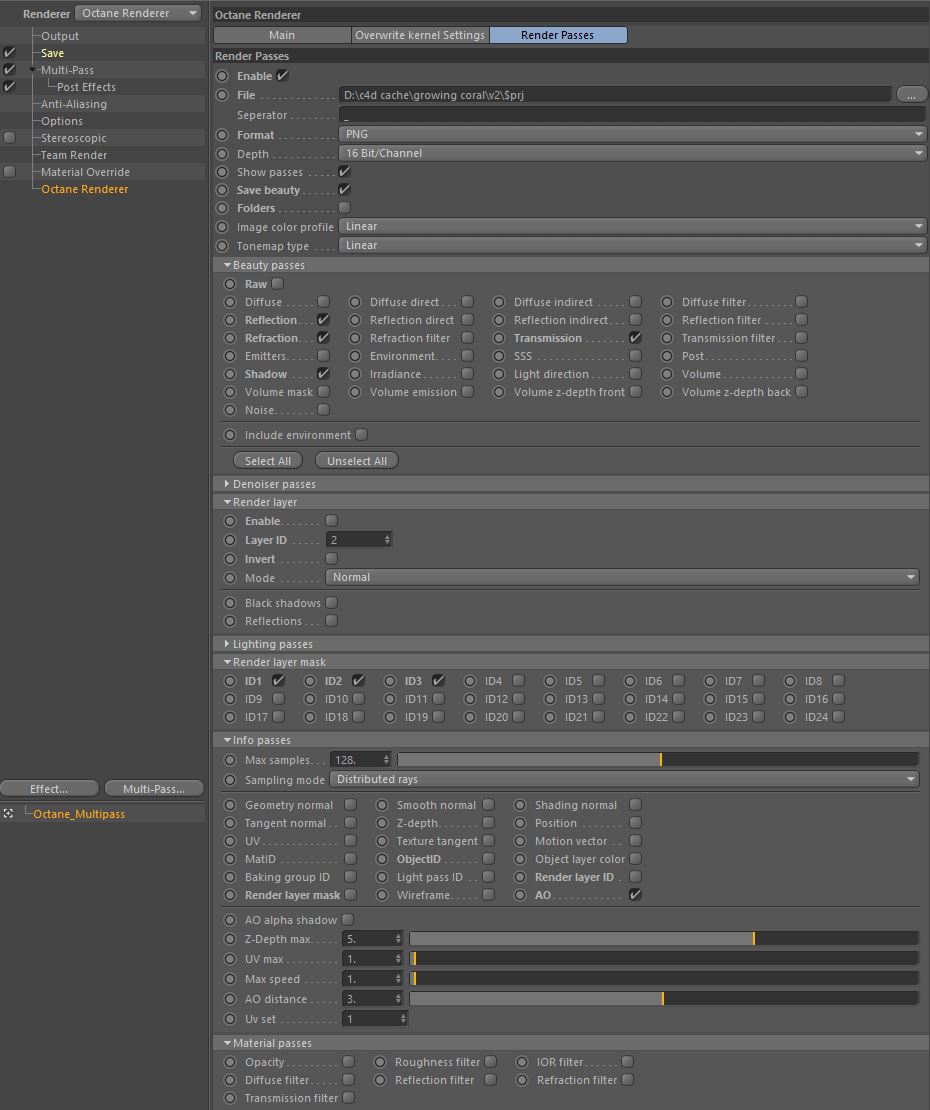Select Output in the settings tree
Screen dimensions: 930x1110
pos(60,36)
